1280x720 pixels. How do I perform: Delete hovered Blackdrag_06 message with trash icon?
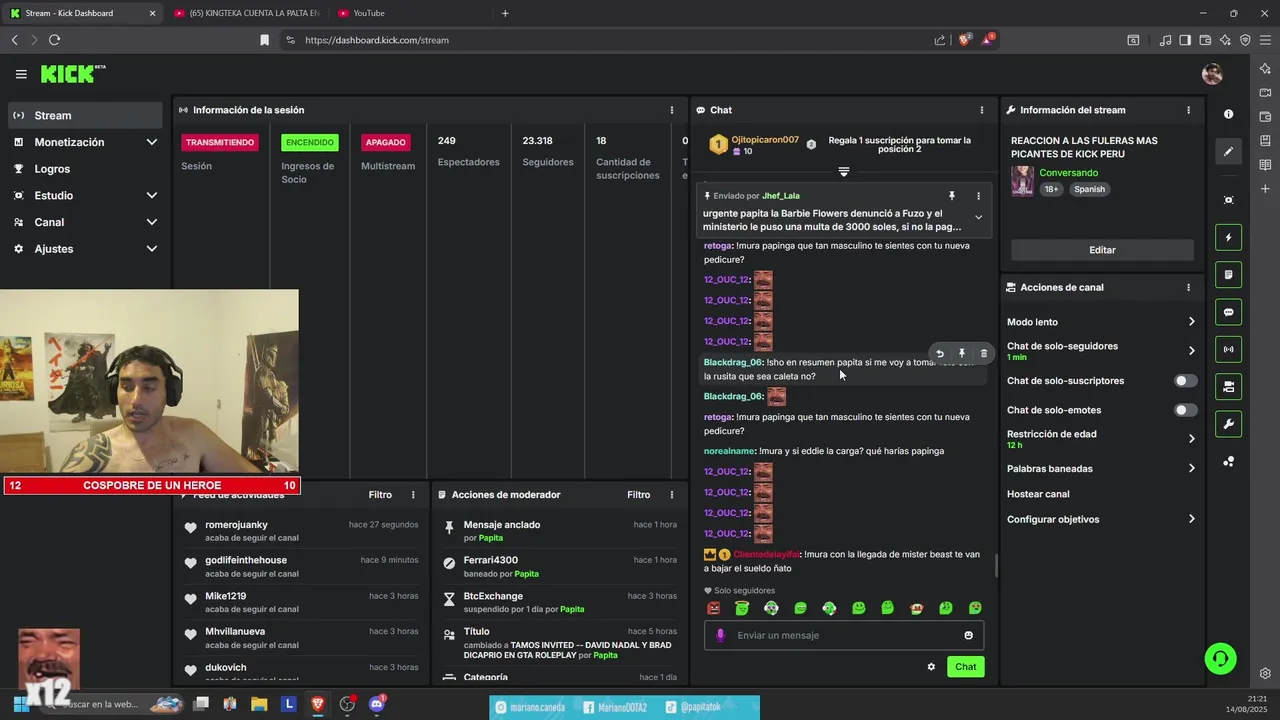tap(983, 353)
